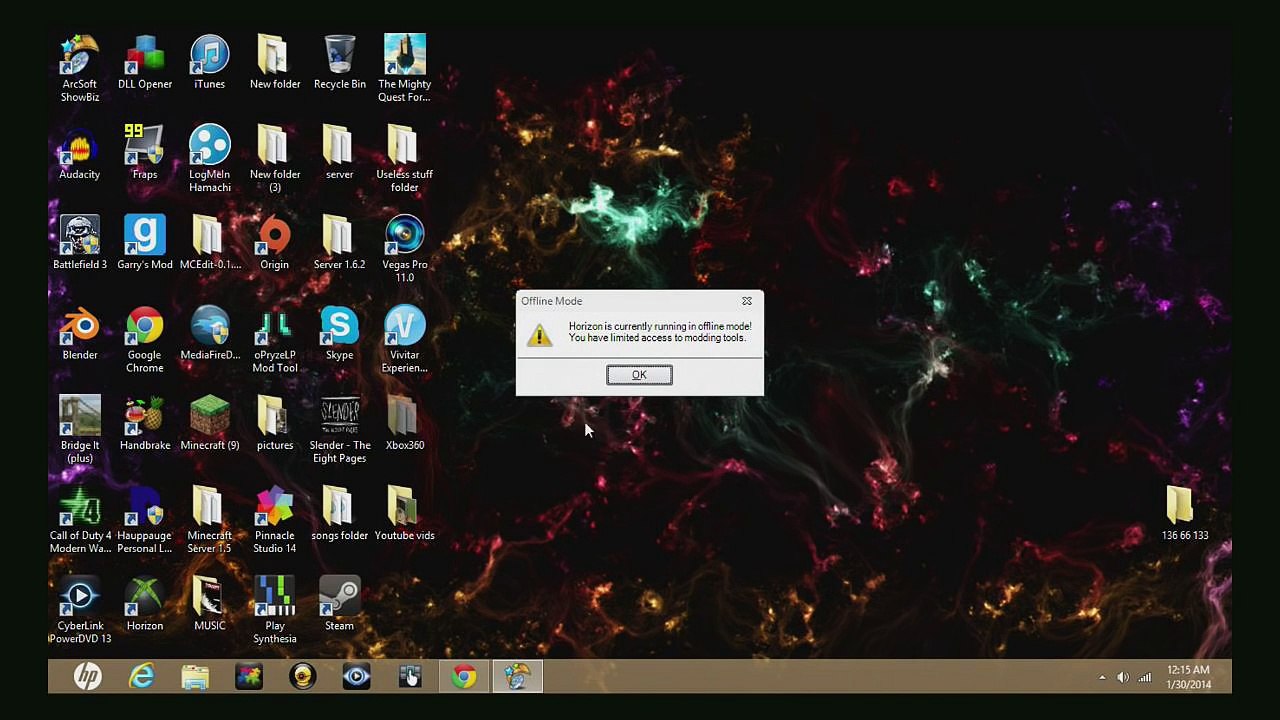Click the yellow-and-black disc taskbar icon
This screenshot has height=720, width=1280.
(303, 677)
